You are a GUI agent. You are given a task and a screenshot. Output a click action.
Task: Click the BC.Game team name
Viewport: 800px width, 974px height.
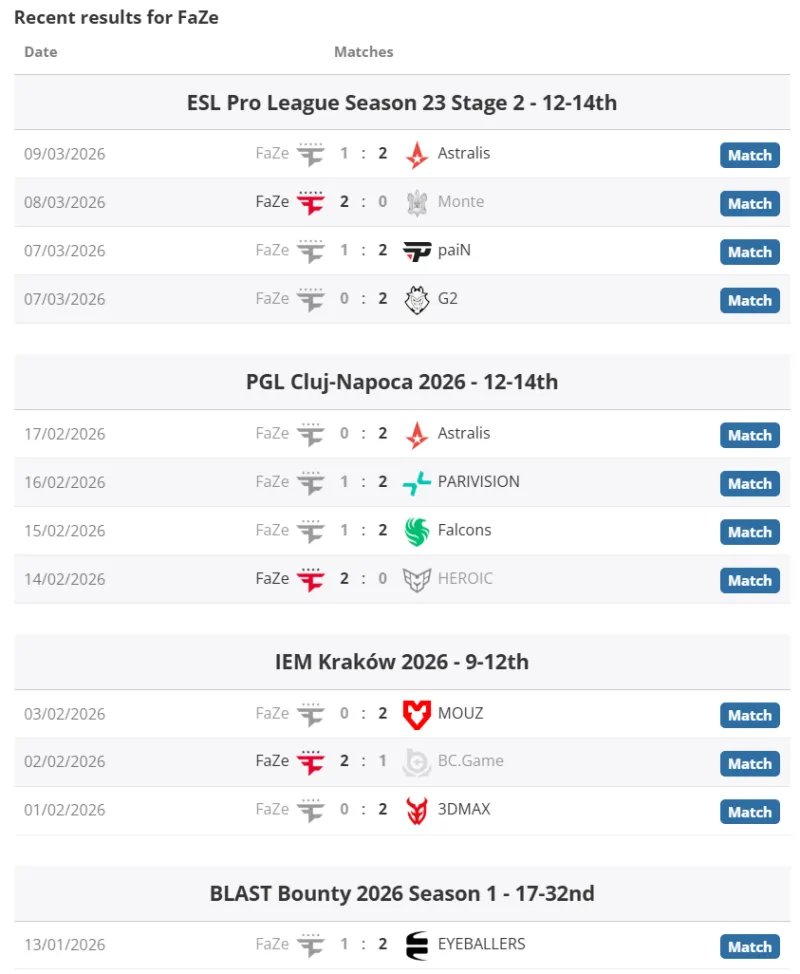click(470, 761)
